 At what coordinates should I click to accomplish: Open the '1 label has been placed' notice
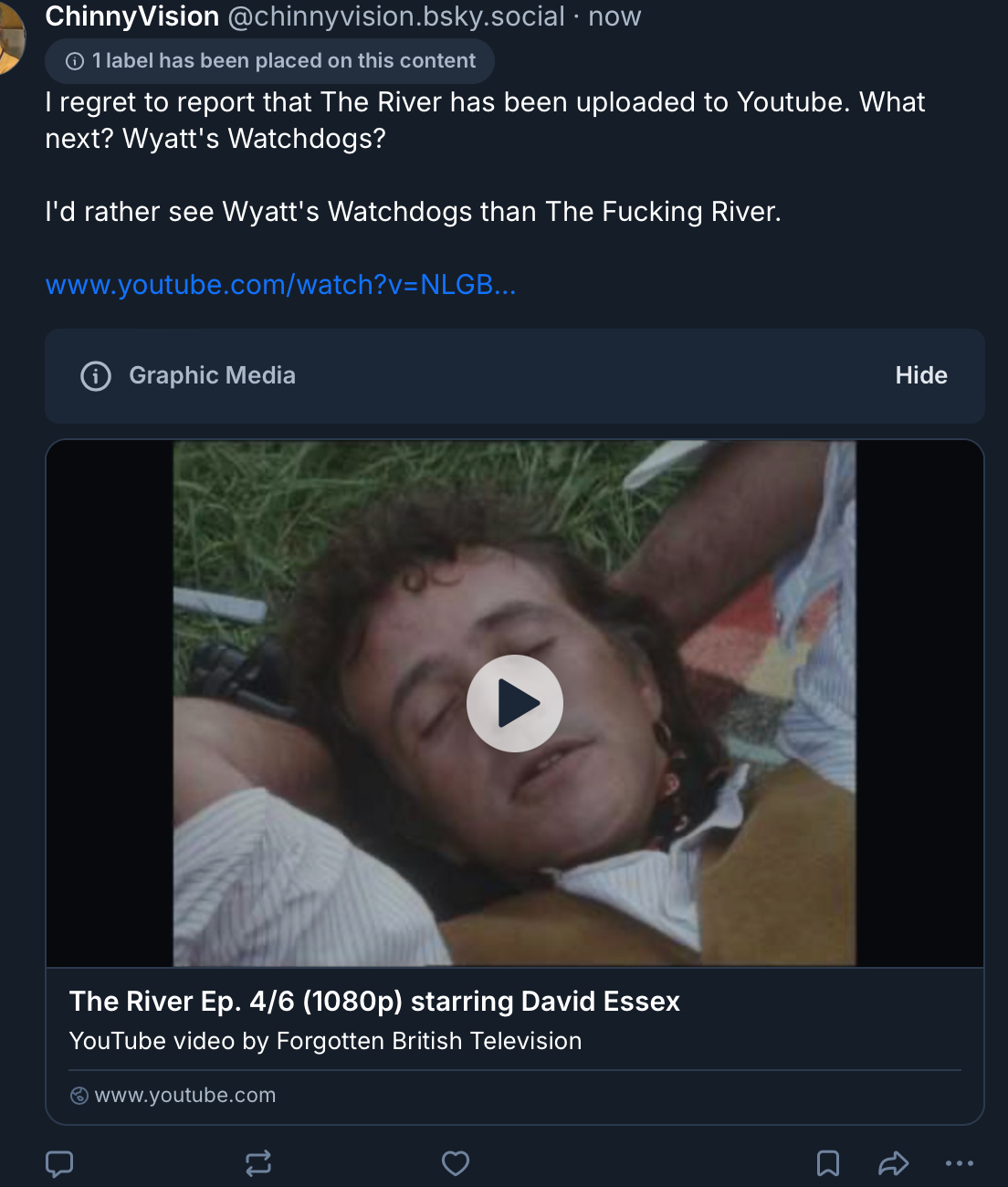tap(283, 61)
